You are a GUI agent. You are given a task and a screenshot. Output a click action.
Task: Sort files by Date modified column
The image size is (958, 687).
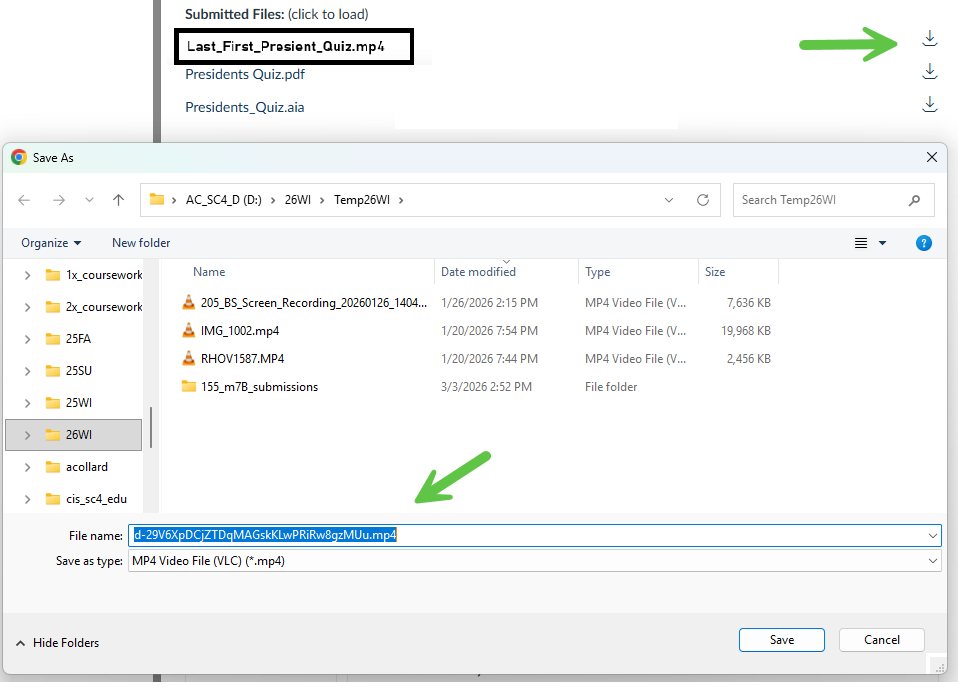point(478,272)
